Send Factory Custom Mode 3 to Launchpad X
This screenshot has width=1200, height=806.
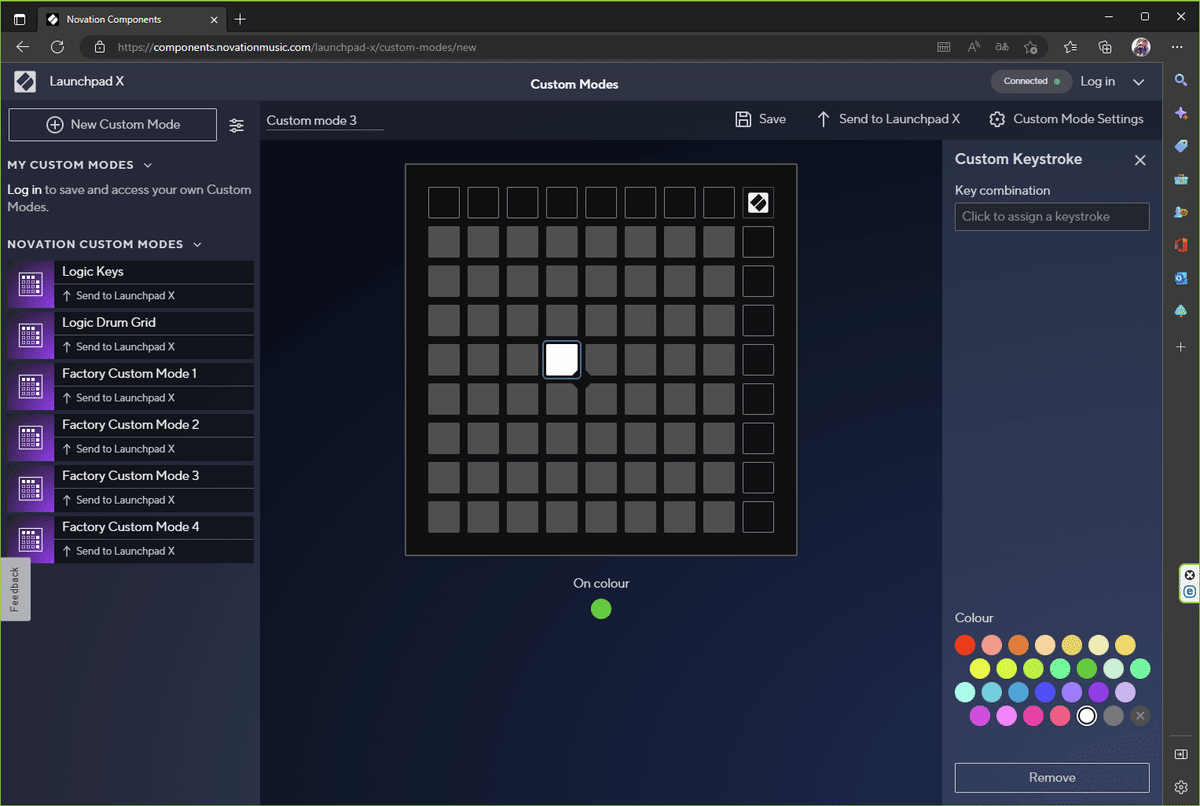pyautogui.click(x=118, y=500)
